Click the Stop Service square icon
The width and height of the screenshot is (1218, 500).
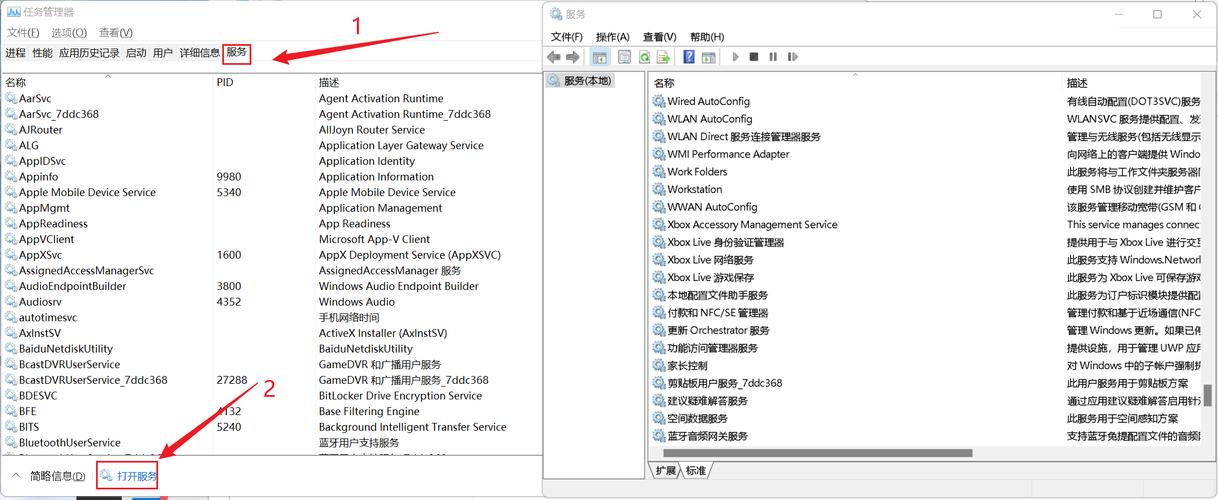754,57
